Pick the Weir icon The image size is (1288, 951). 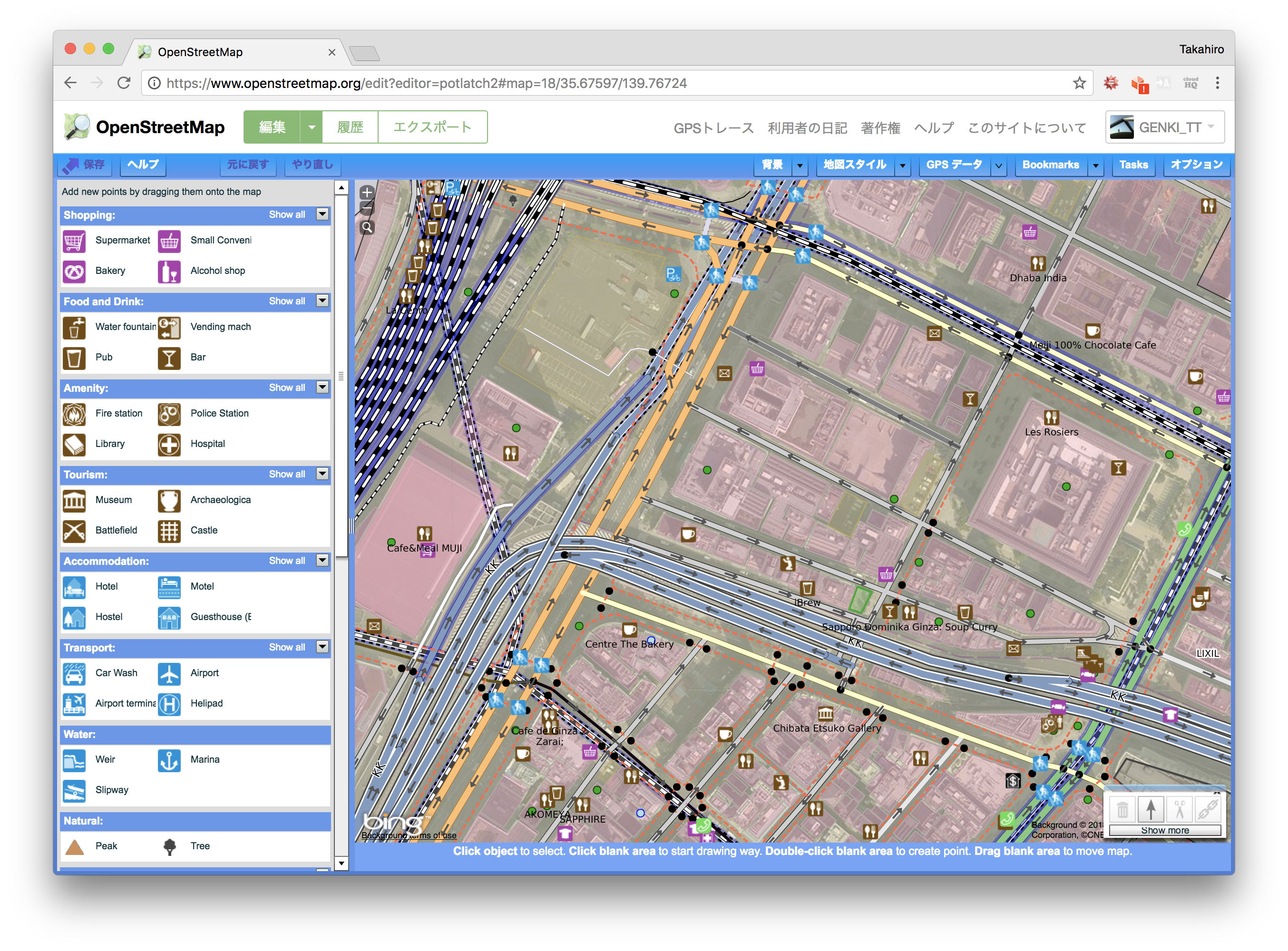click(x=74, y=760)
